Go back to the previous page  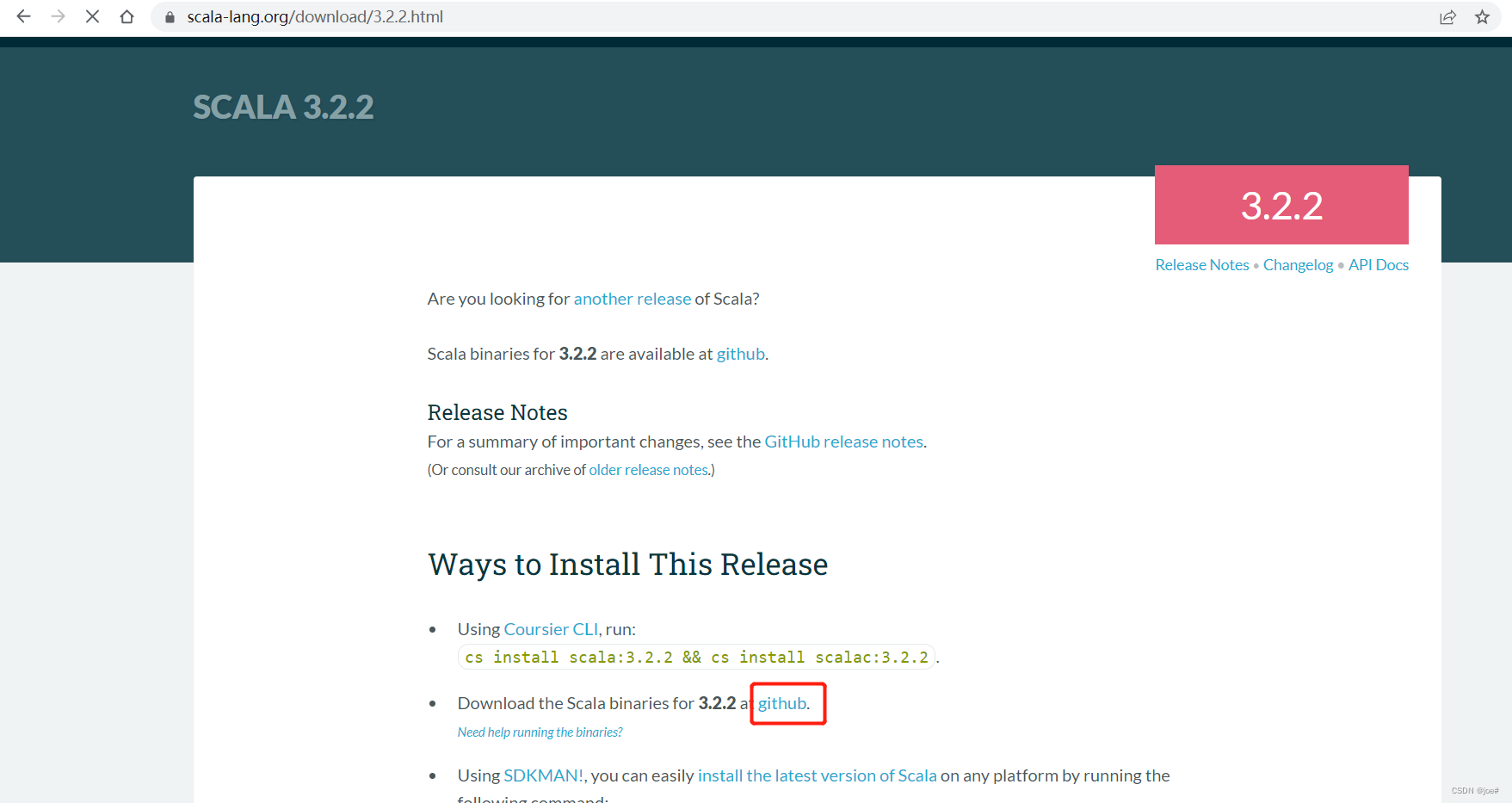pos(23,16)
